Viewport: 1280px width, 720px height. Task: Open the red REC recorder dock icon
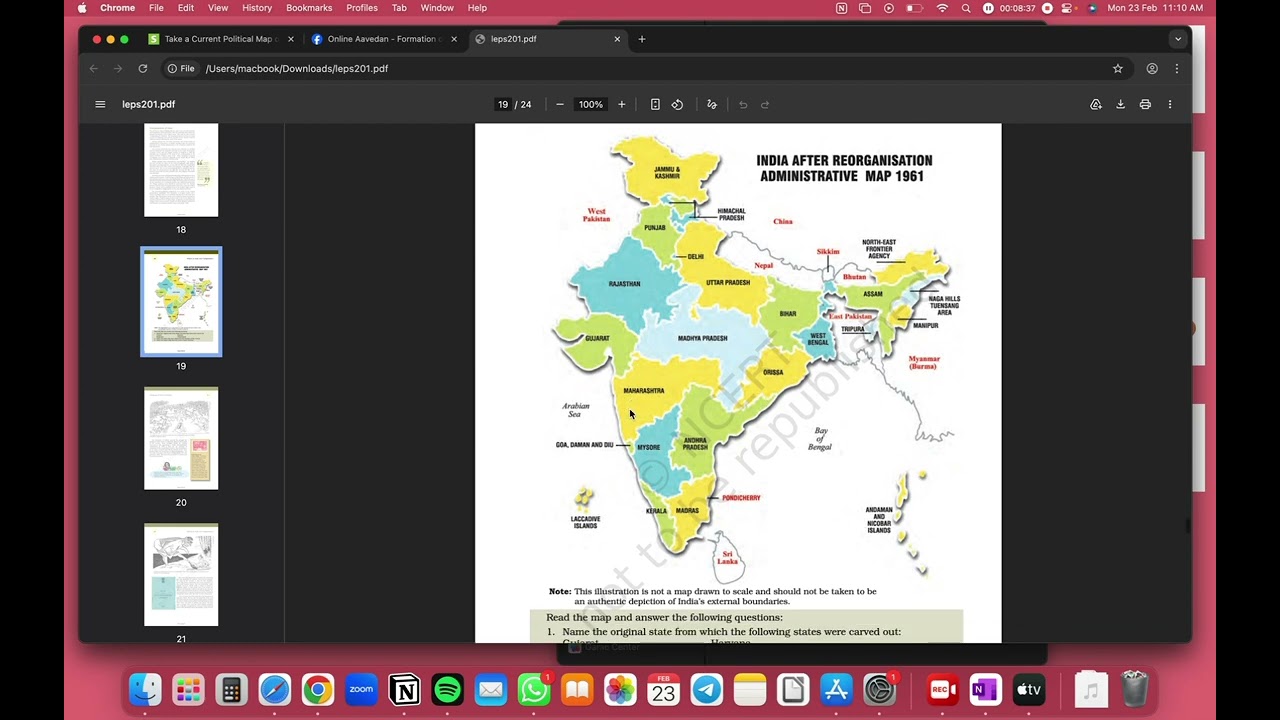click(942, 690)
